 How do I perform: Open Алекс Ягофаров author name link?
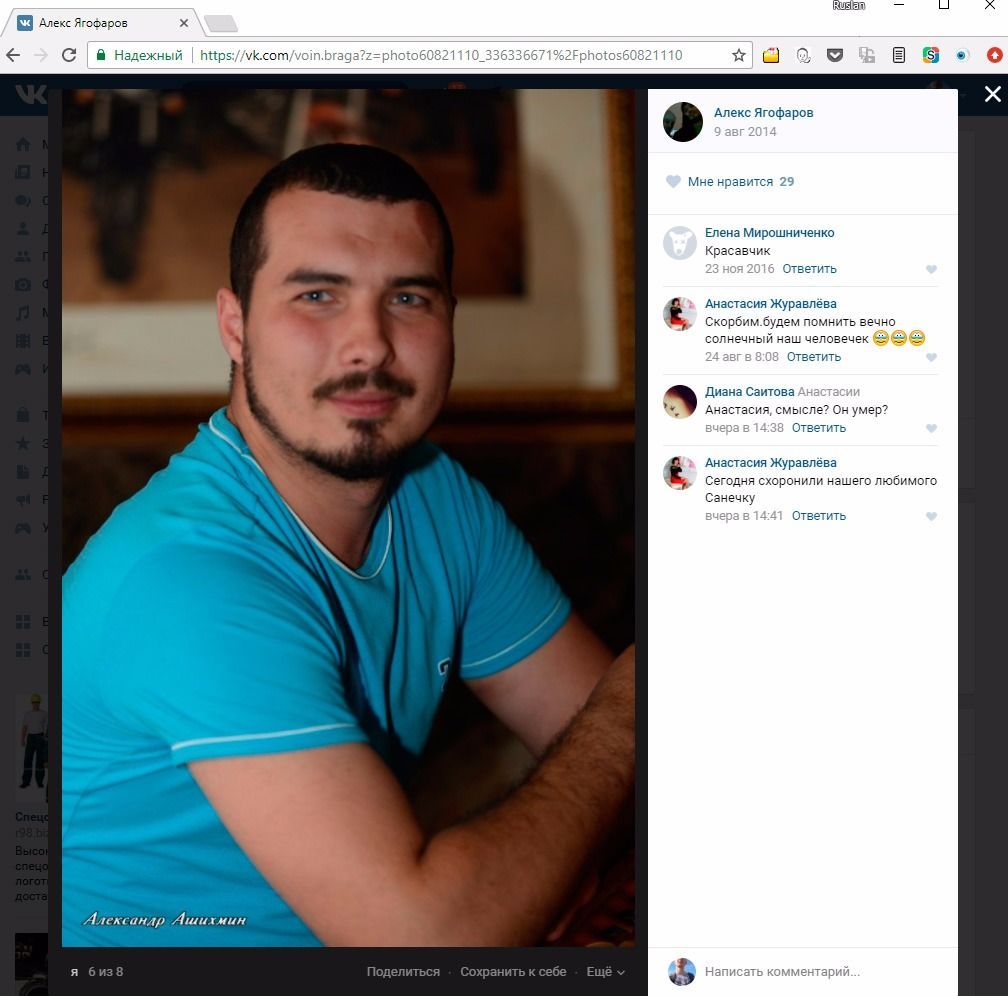[x=763, y=113]
